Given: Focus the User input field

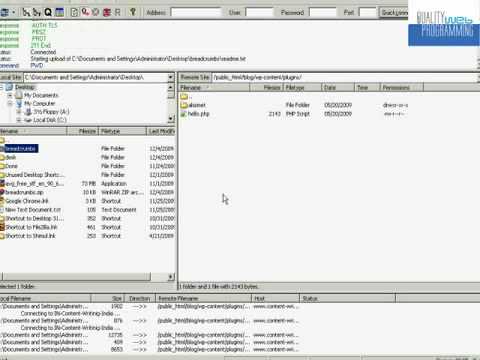Looking at the screenshot, I should click(259, 13).
